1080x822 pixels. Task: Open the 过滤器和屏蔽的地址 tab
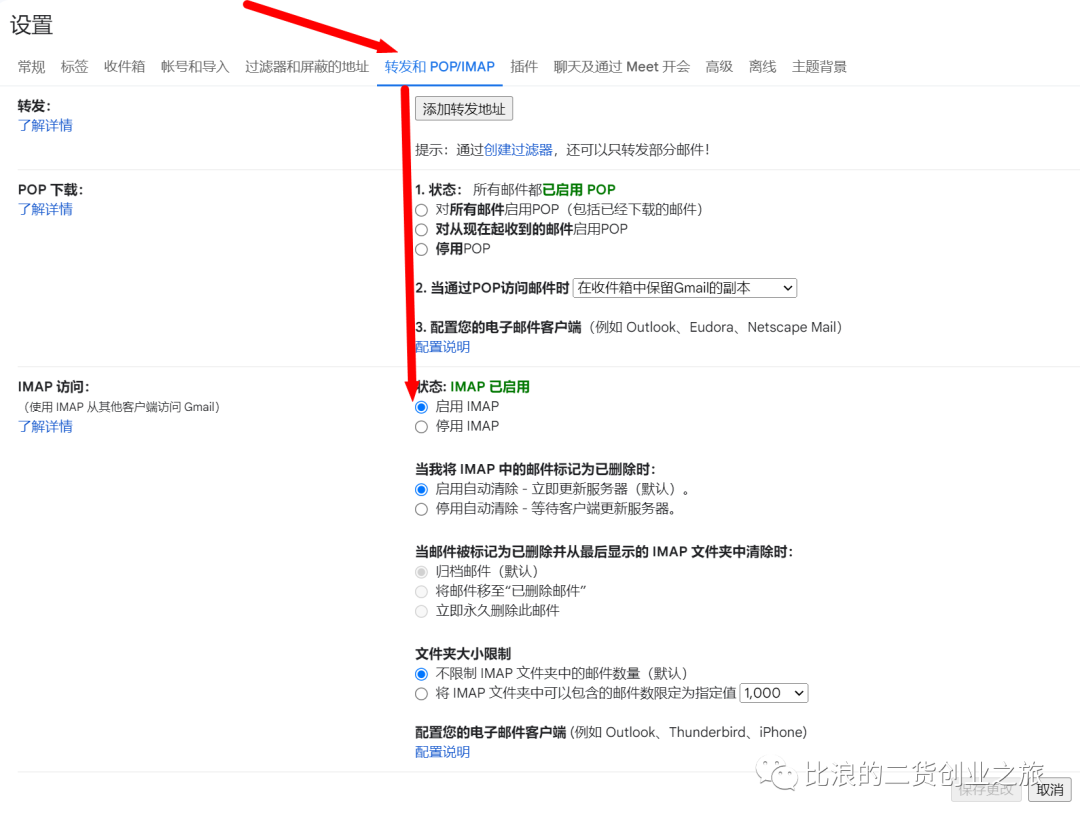(306, 66)
